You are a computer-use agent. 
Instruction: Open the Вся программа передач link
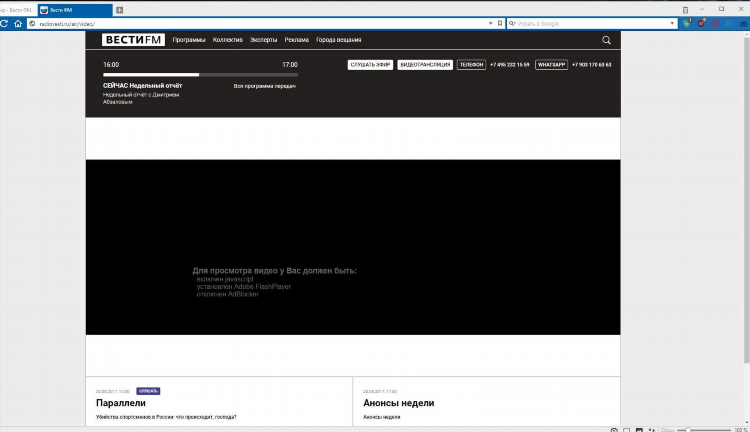[x=265, y=86]
